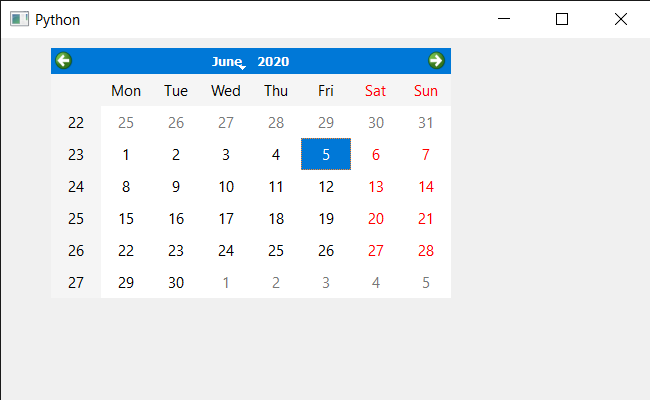The image size is (650, 400).
Task: Select Saturday June 6
Action: (x=376, y=154)
